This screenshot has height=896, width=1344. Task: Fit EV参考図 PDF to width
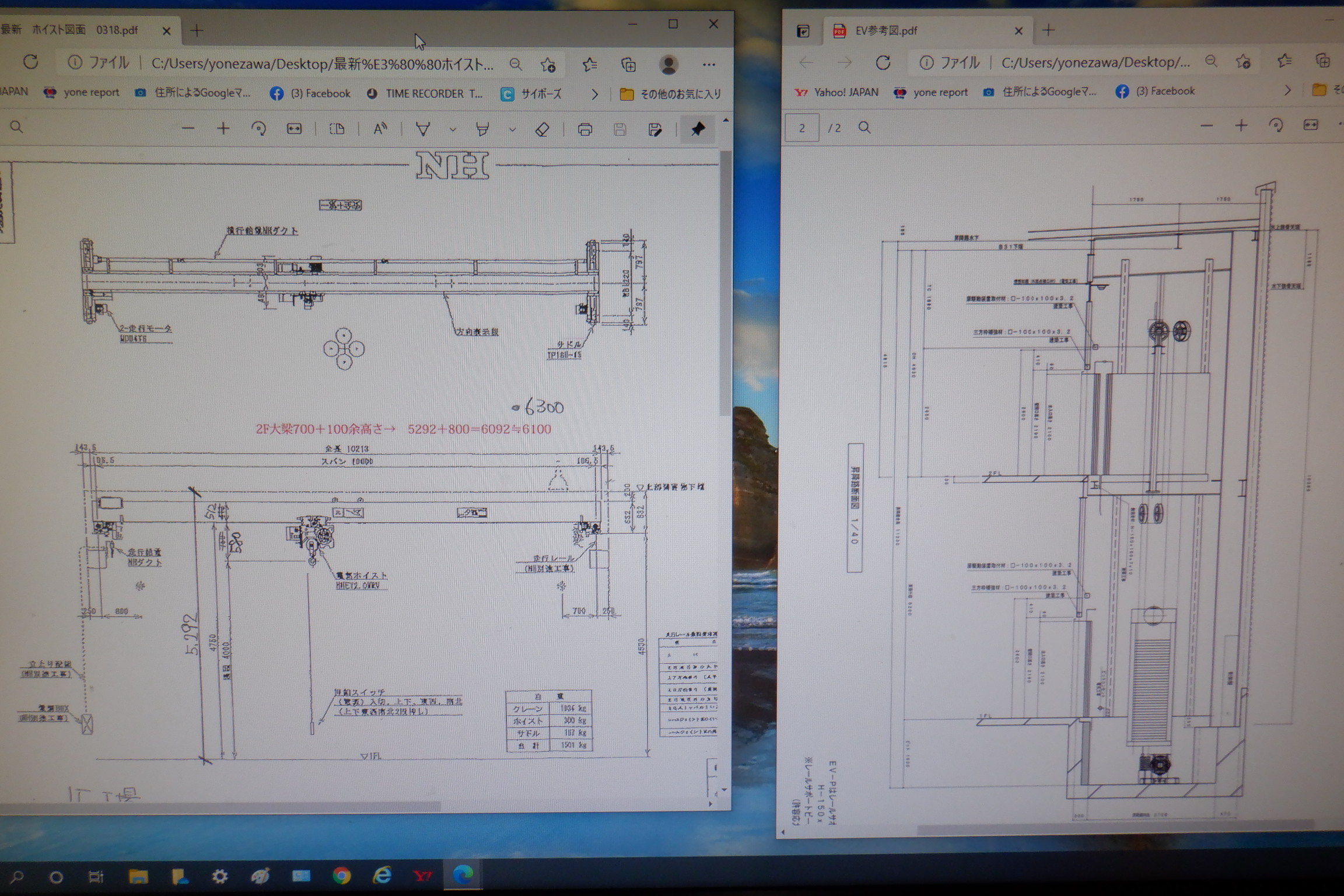[x=1311, y=125]
